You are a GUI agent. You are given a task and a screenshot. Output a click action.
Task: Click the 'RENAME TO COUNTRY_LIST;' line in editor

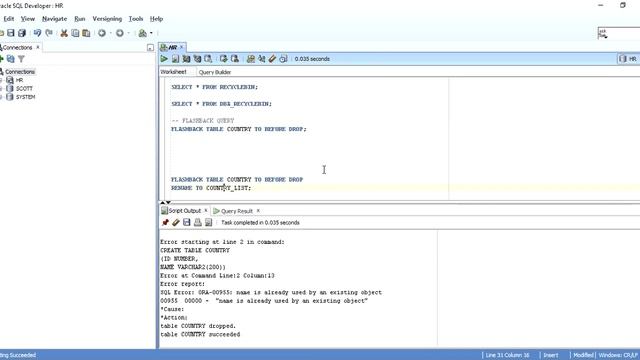211,188
